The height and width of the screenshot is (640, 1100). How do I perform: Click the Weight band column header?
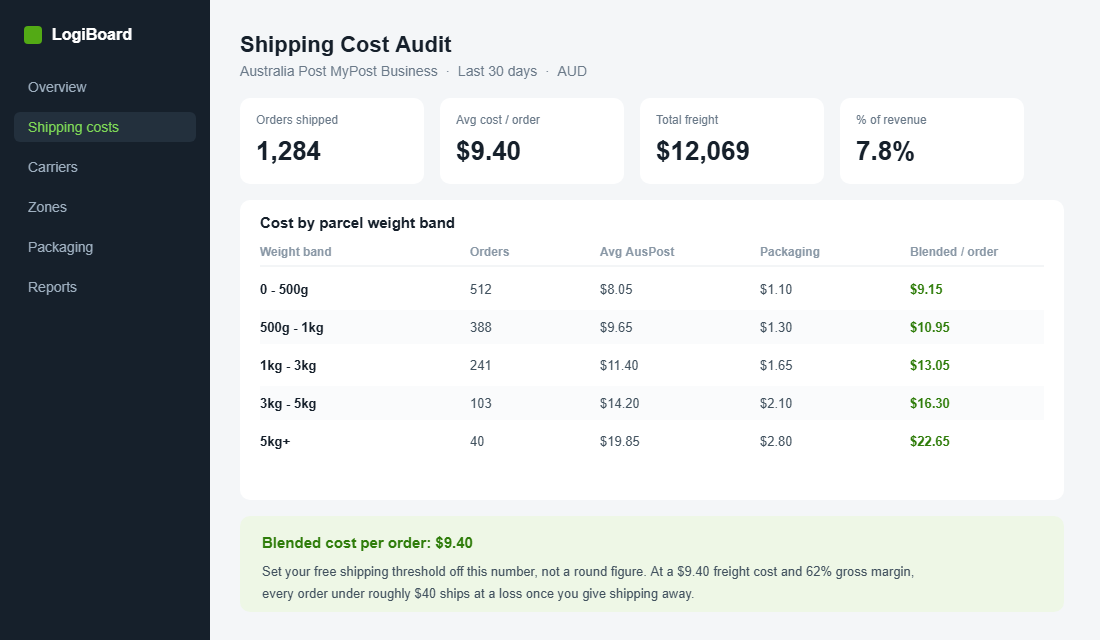(295, 252)
